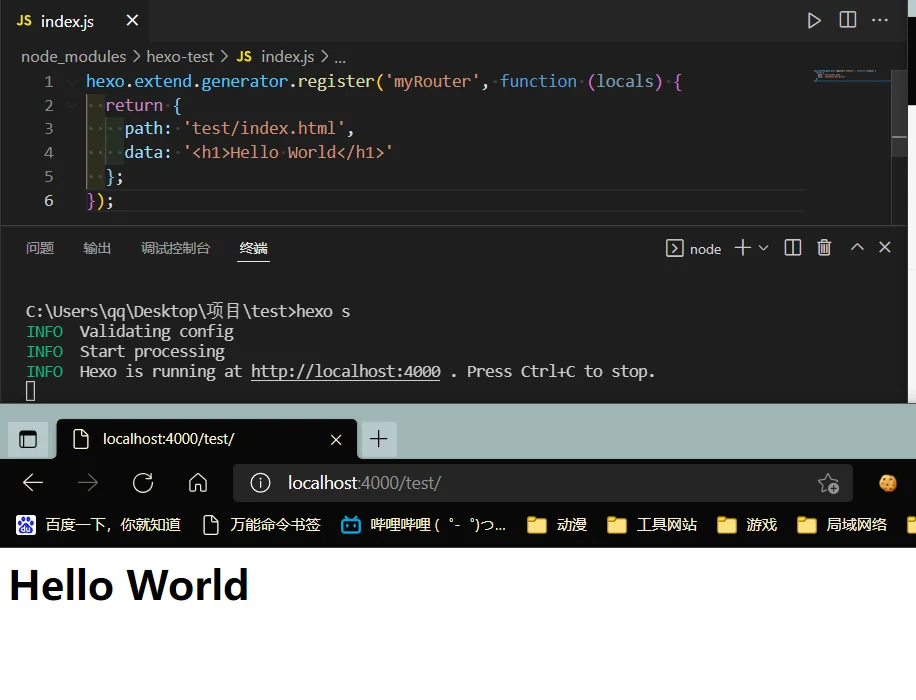Kill the terminal with trash icon
This screenshot has height=700, width=916.
coord(824,248)
